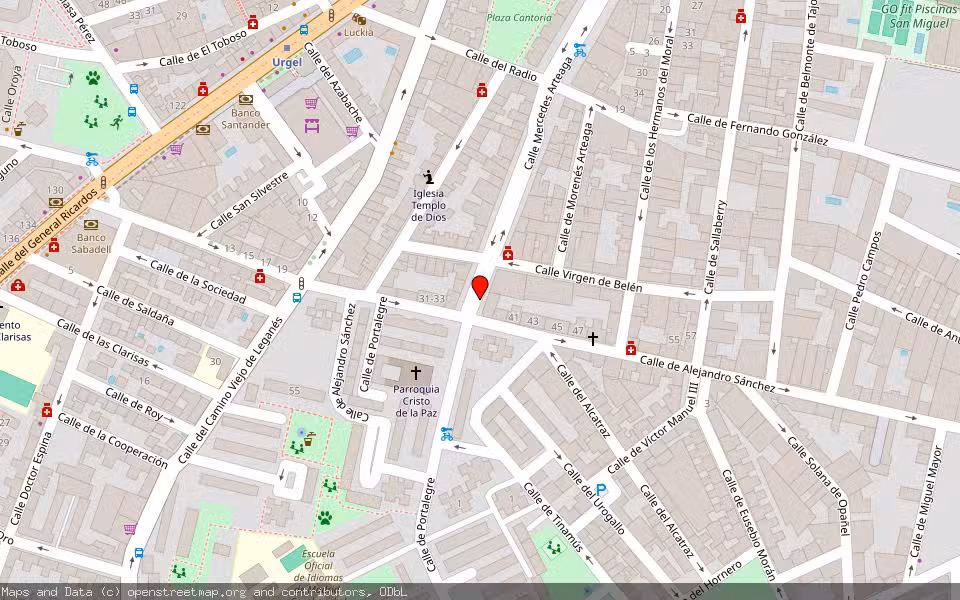Click the Banco Sabadell bank icon
The width and height of the screenshot is (960, 600).
coord(91,225)
